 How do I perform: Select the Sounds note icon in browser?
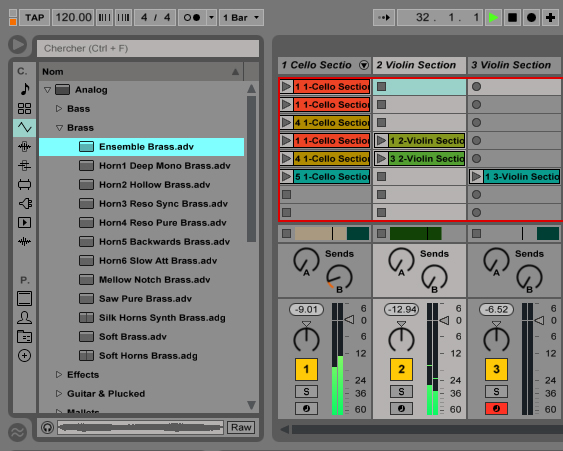pyautogui.click(x=24, y=89)
